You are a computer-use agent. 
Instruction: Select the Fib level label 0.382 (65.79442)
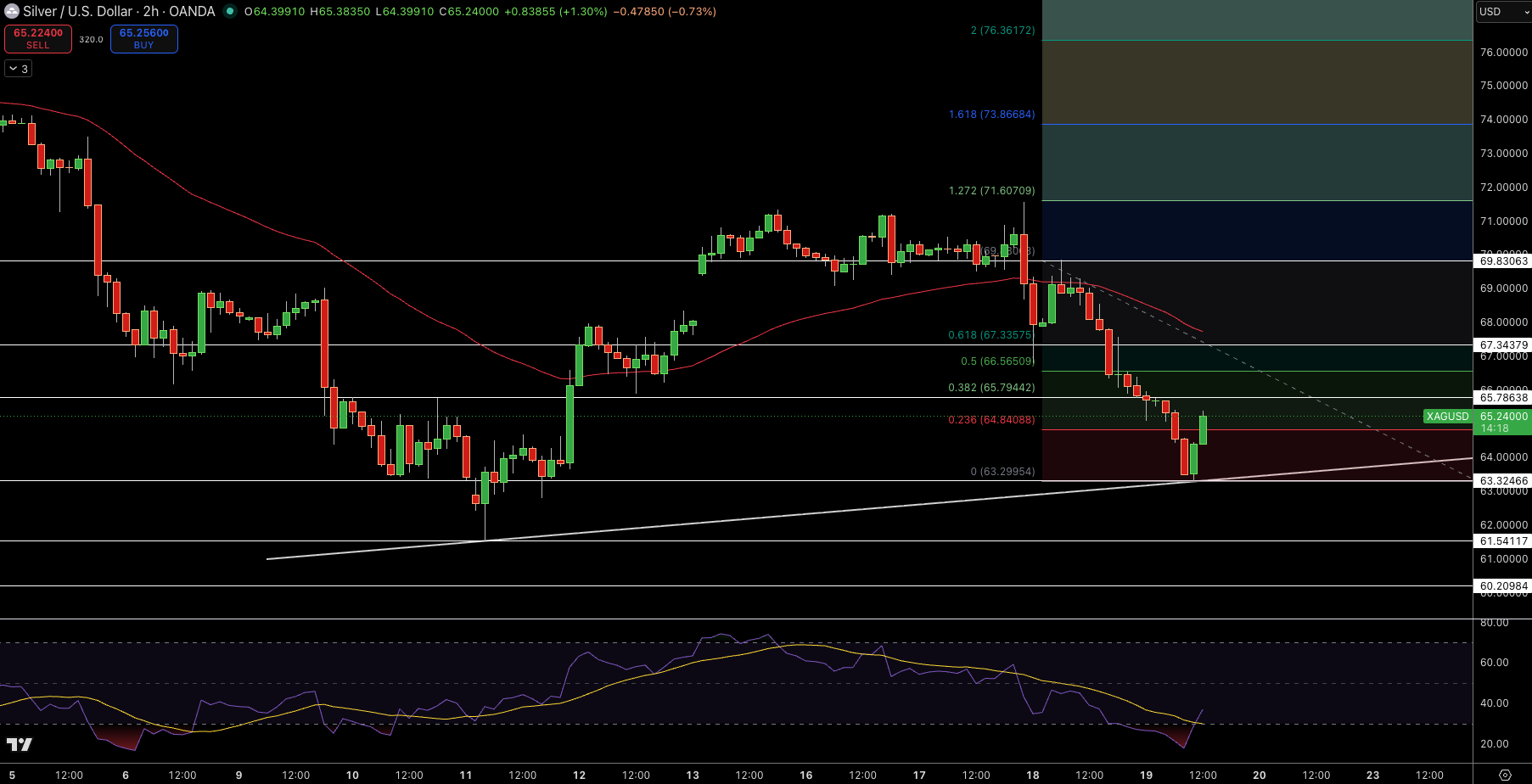point(991,387)
